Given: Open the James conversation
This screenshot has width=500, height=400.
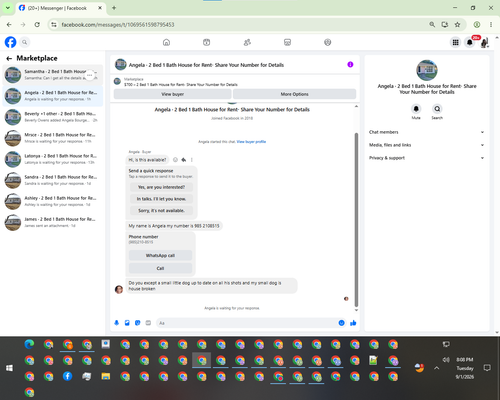Looking at the screenshot, I should tap(53, 222).
